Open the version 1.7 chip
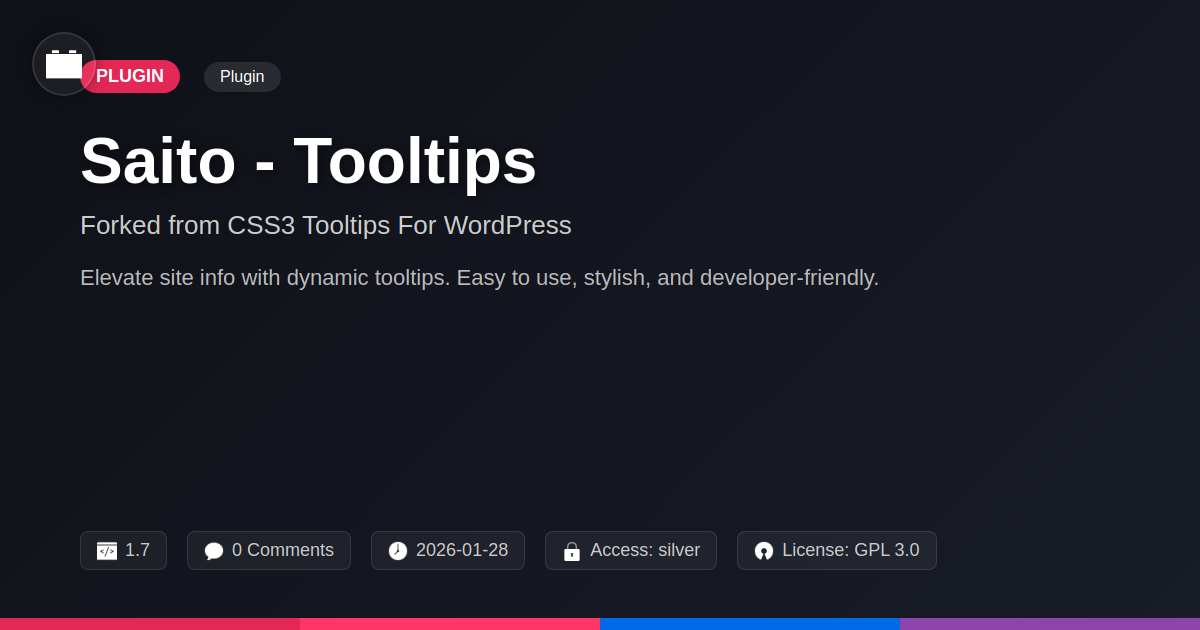Viewport: 1200px width, 630px height. [123, 550]
